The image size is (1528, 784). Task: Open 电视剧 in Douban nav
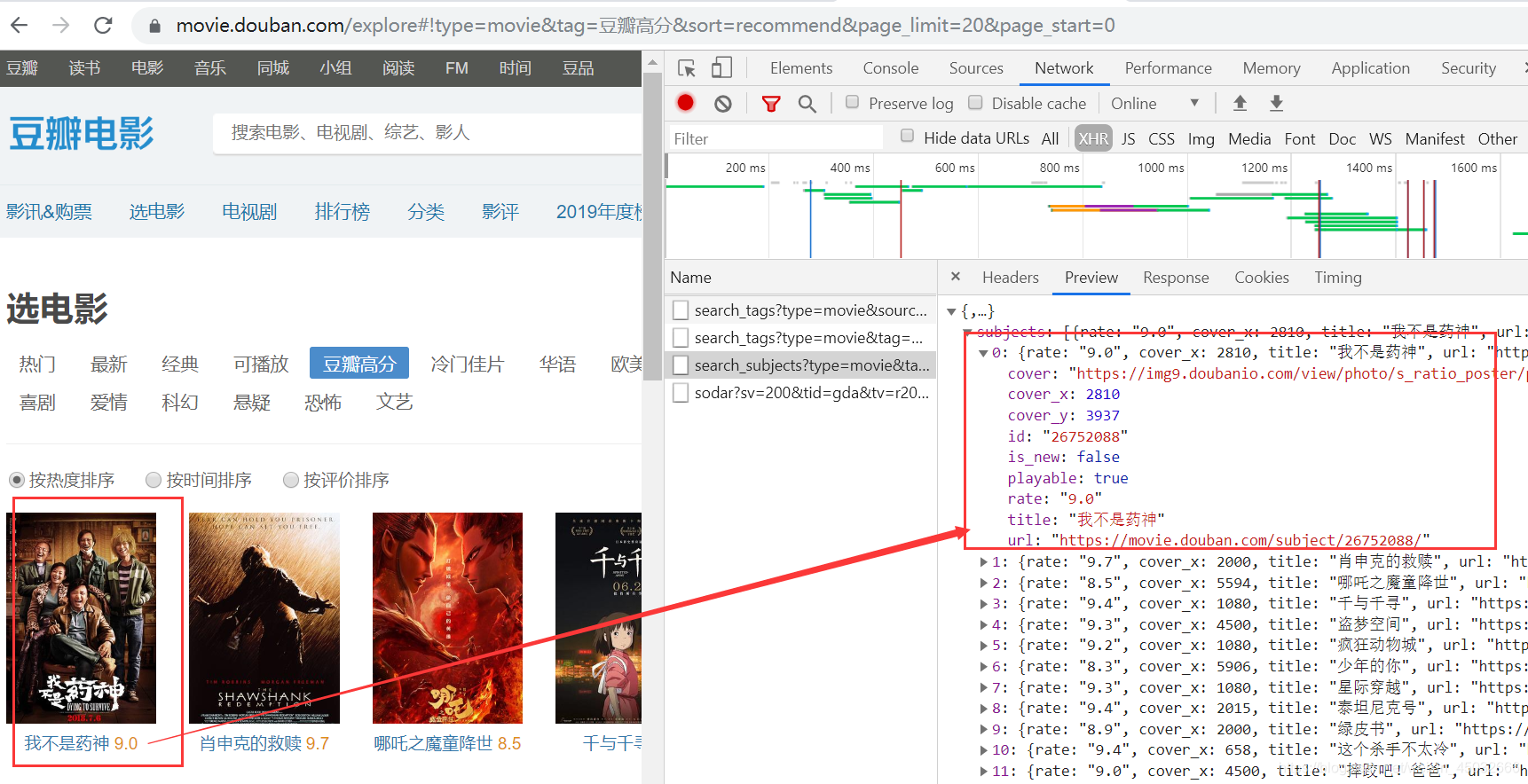click(x=249, y=212)
